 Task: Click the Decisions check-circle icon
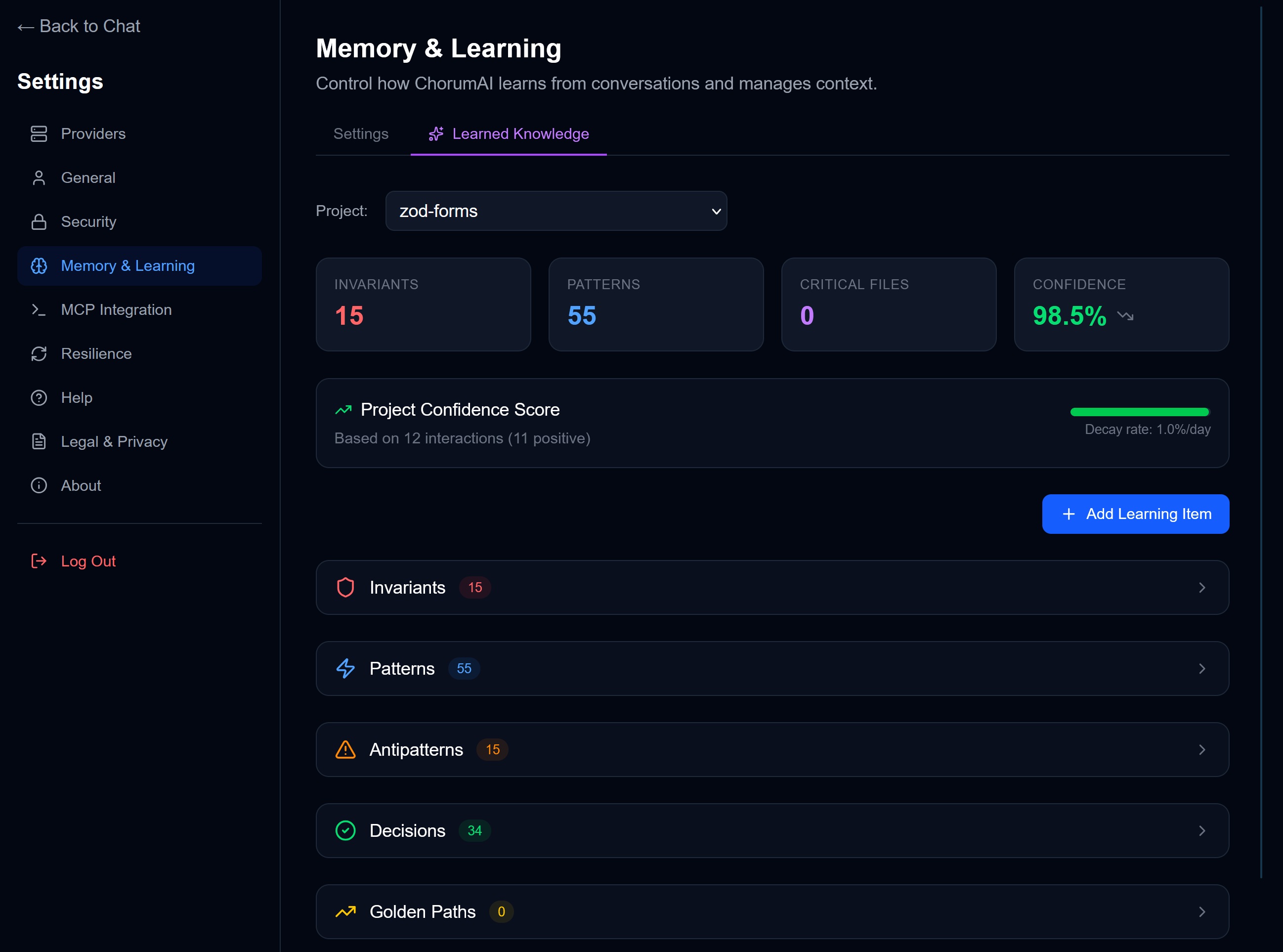pyautogui.click(x=345, y=830)
